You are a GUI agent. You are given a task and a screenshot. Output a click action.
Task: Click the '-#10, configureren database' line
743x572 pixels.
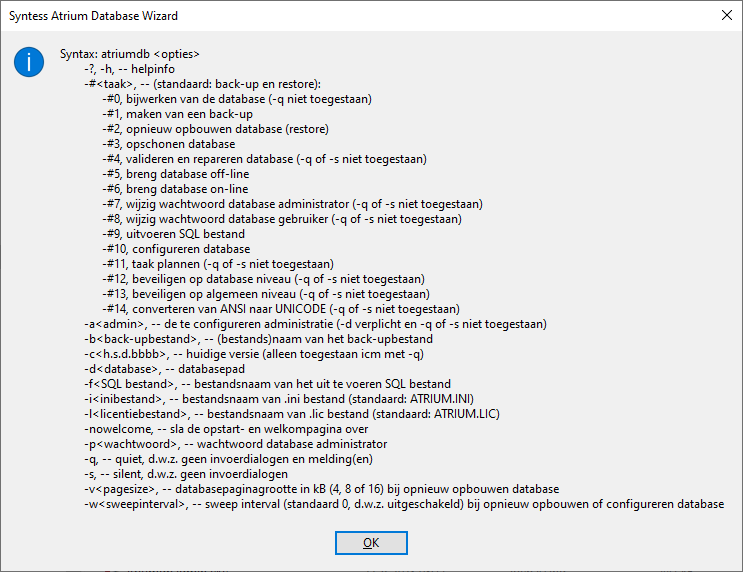point(176,249)
